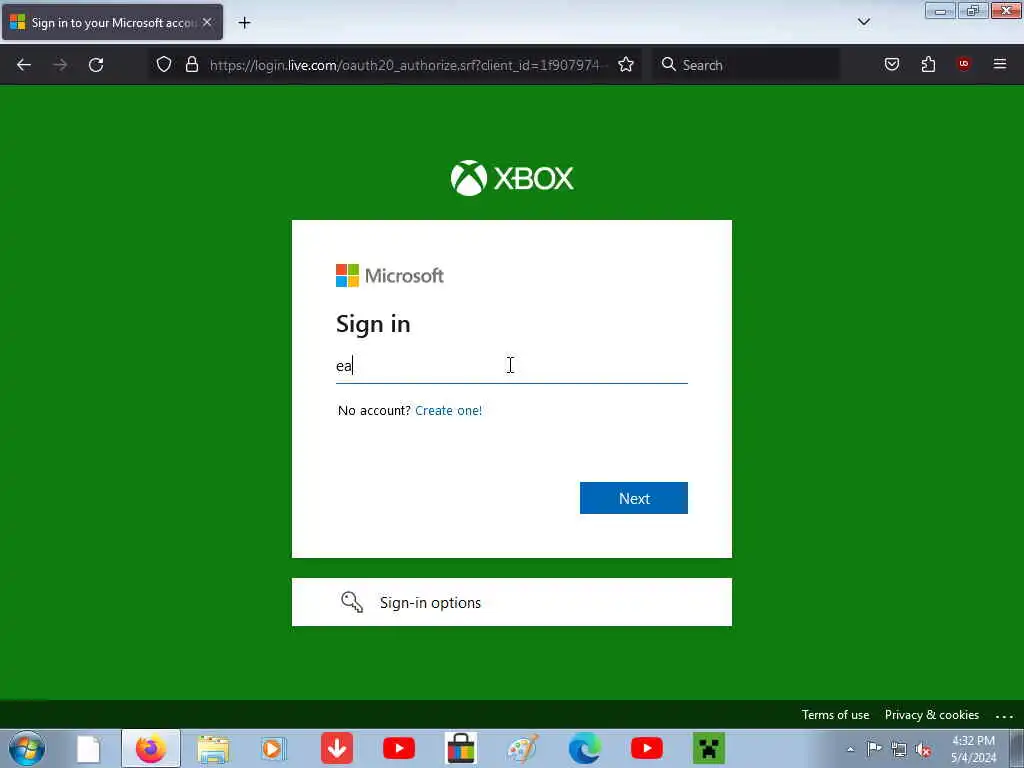The width and height of the screenshot is (1024, 768).
Task: Click the blue Next button
Action: click(633, 498)
